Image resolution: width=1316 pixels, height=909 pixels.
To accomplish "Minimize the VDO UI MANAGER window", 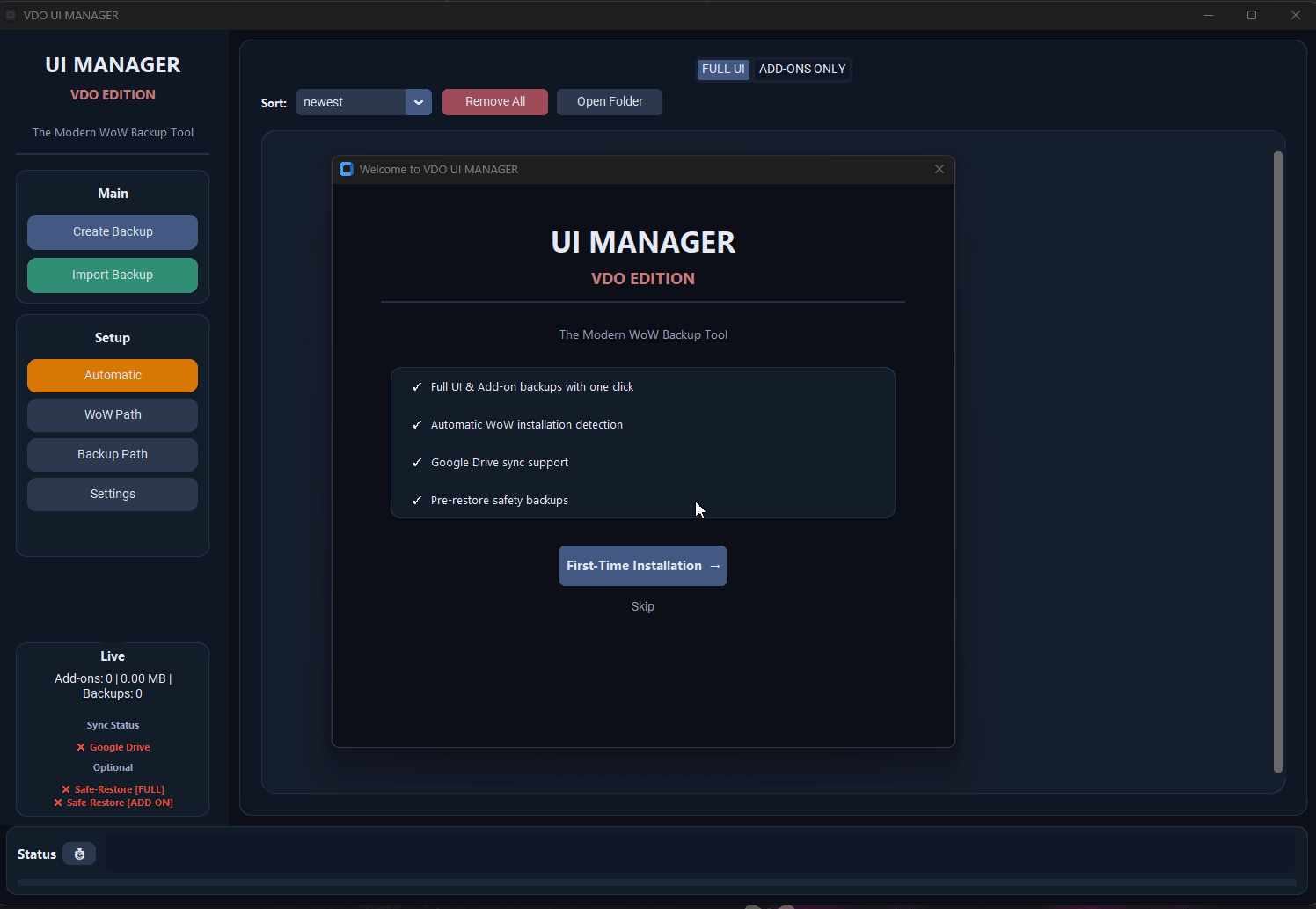I will click(x=1209, y=15).
